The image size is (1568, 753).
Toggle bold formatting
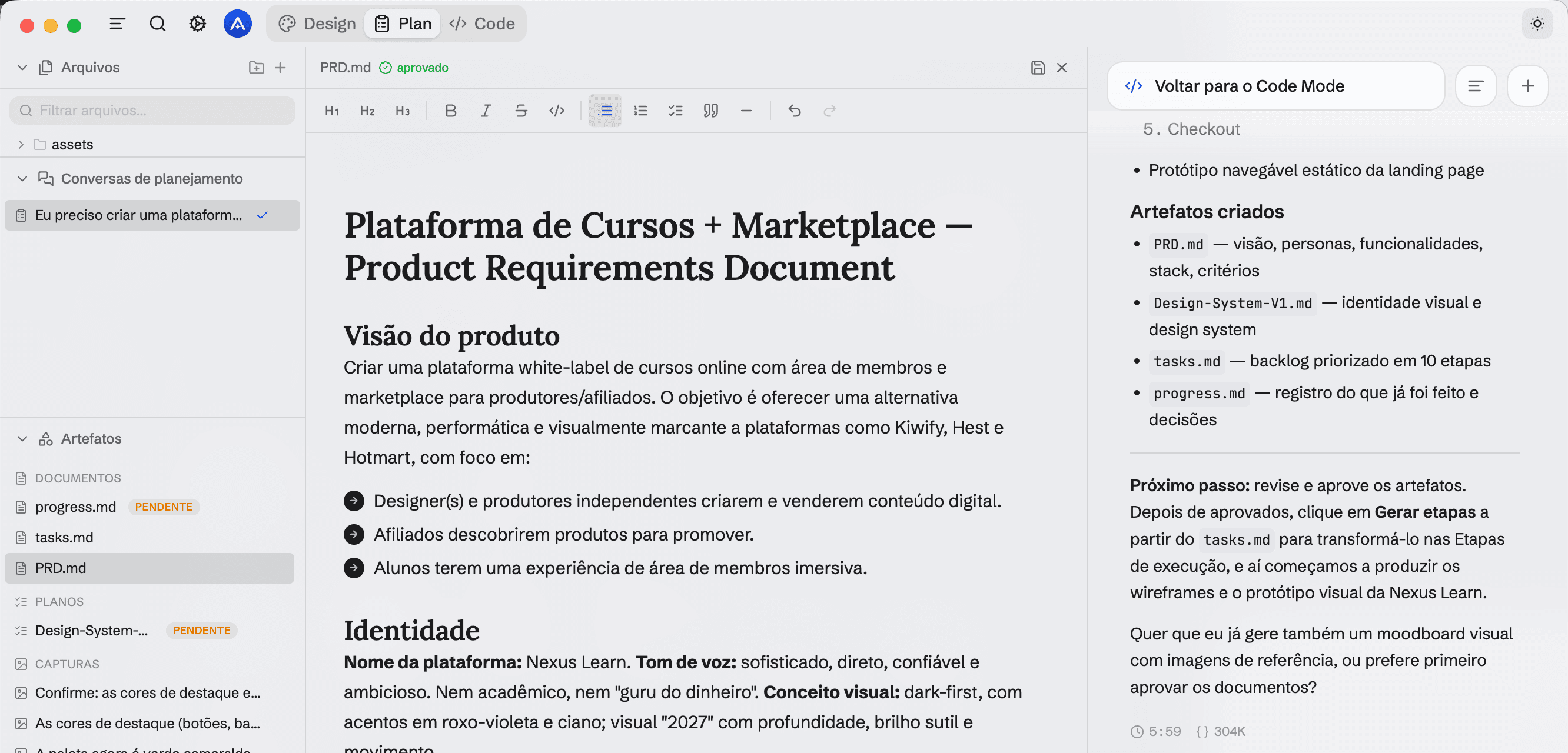coord(450,111)
